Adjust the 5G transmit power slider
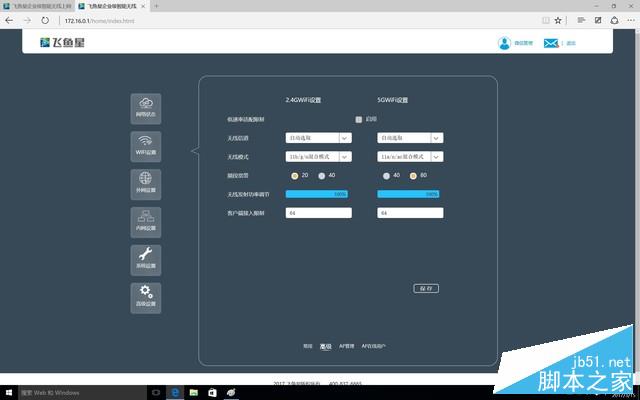 tap(408, 194)
